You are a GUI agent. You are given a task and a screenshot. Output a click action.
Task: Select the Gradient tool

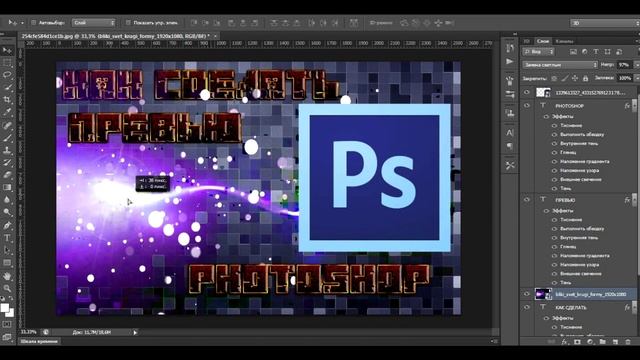[x=7, y=187]
